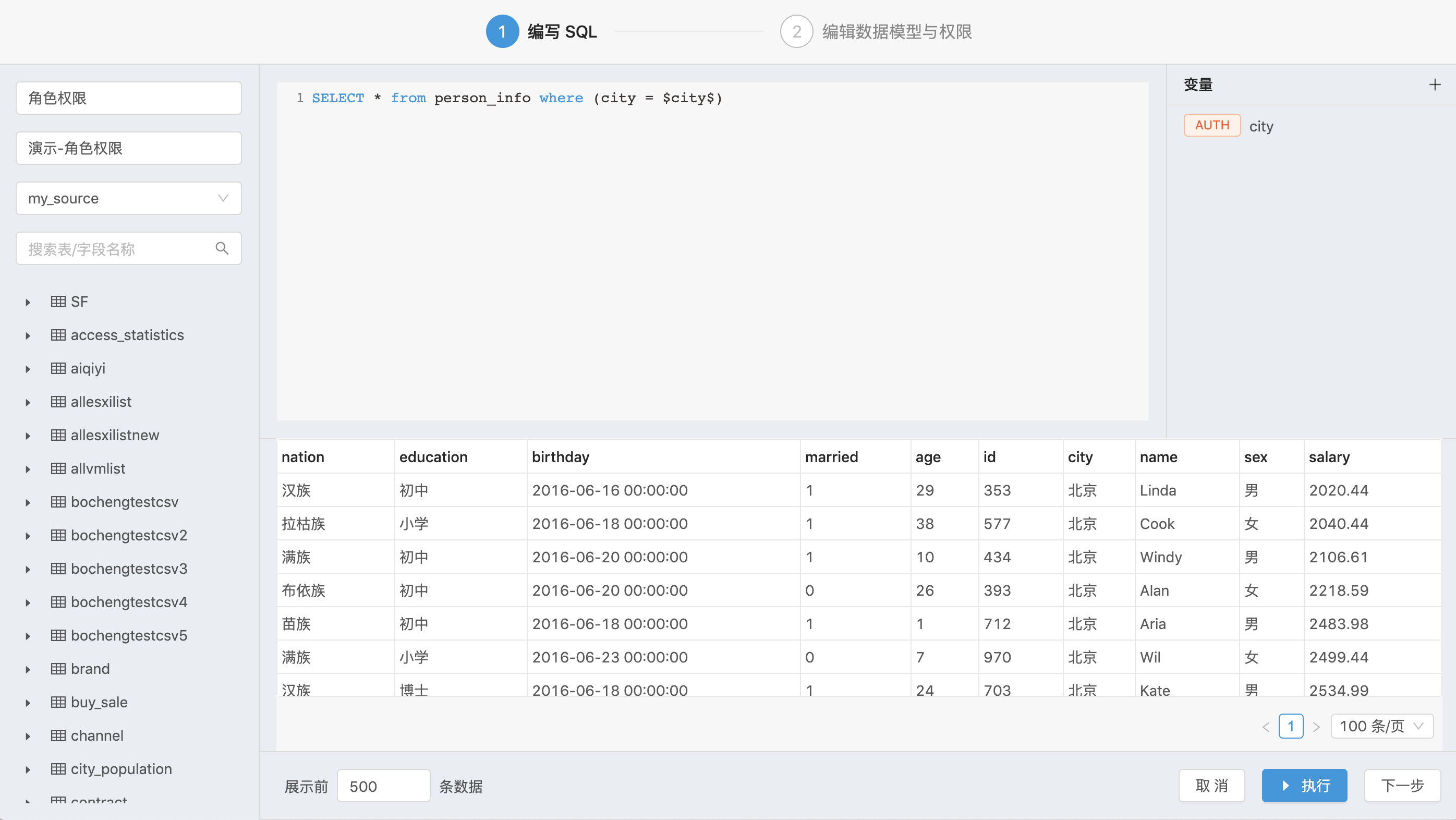Expand the allesxilist table fields
1456x820 pixels.
tap(28, 402)
